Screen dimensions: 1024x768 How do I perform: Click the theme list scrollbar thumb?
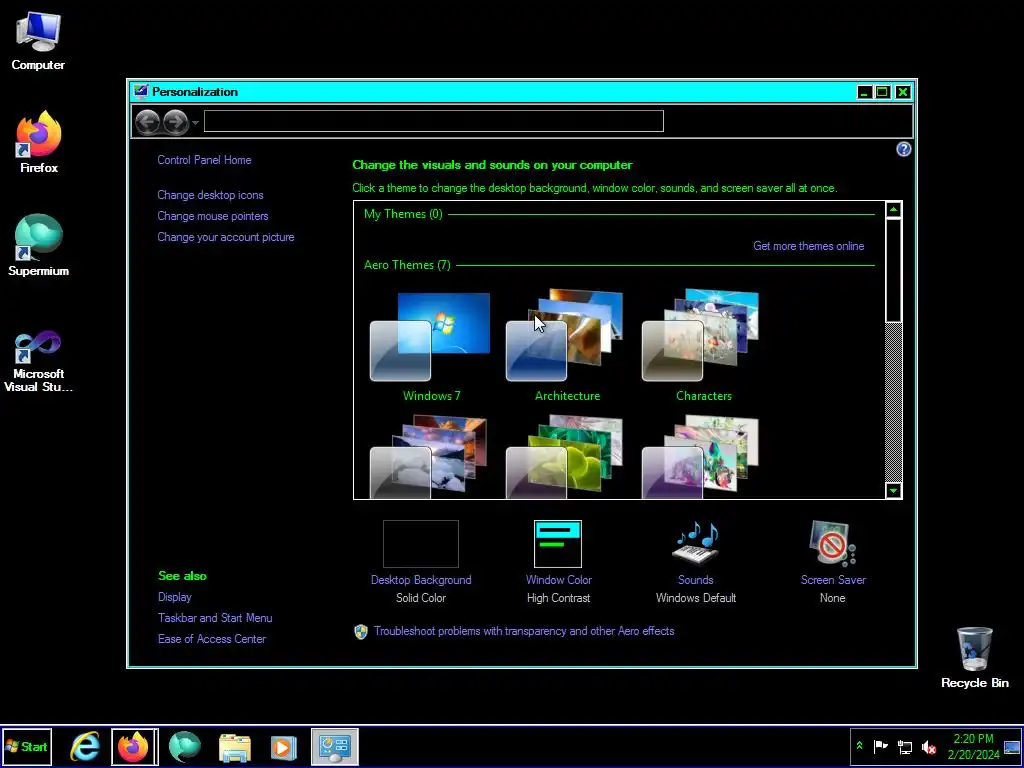click(893, 270)
